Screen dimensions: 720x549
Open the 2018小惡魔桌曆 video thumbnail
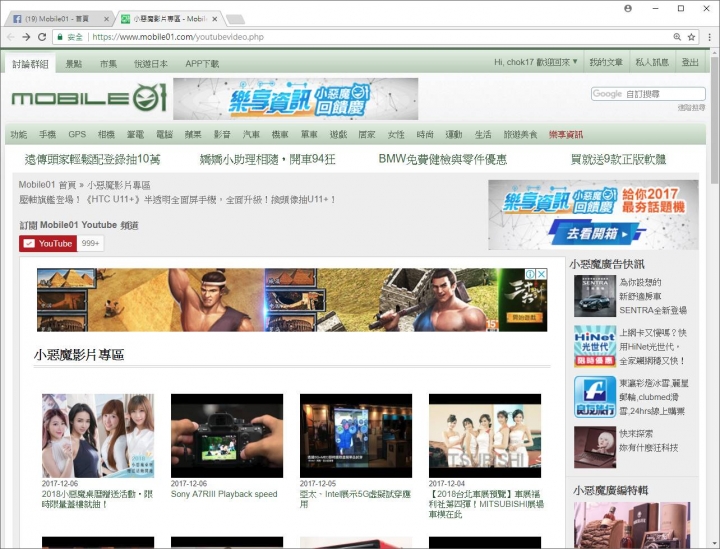point(98,436)
